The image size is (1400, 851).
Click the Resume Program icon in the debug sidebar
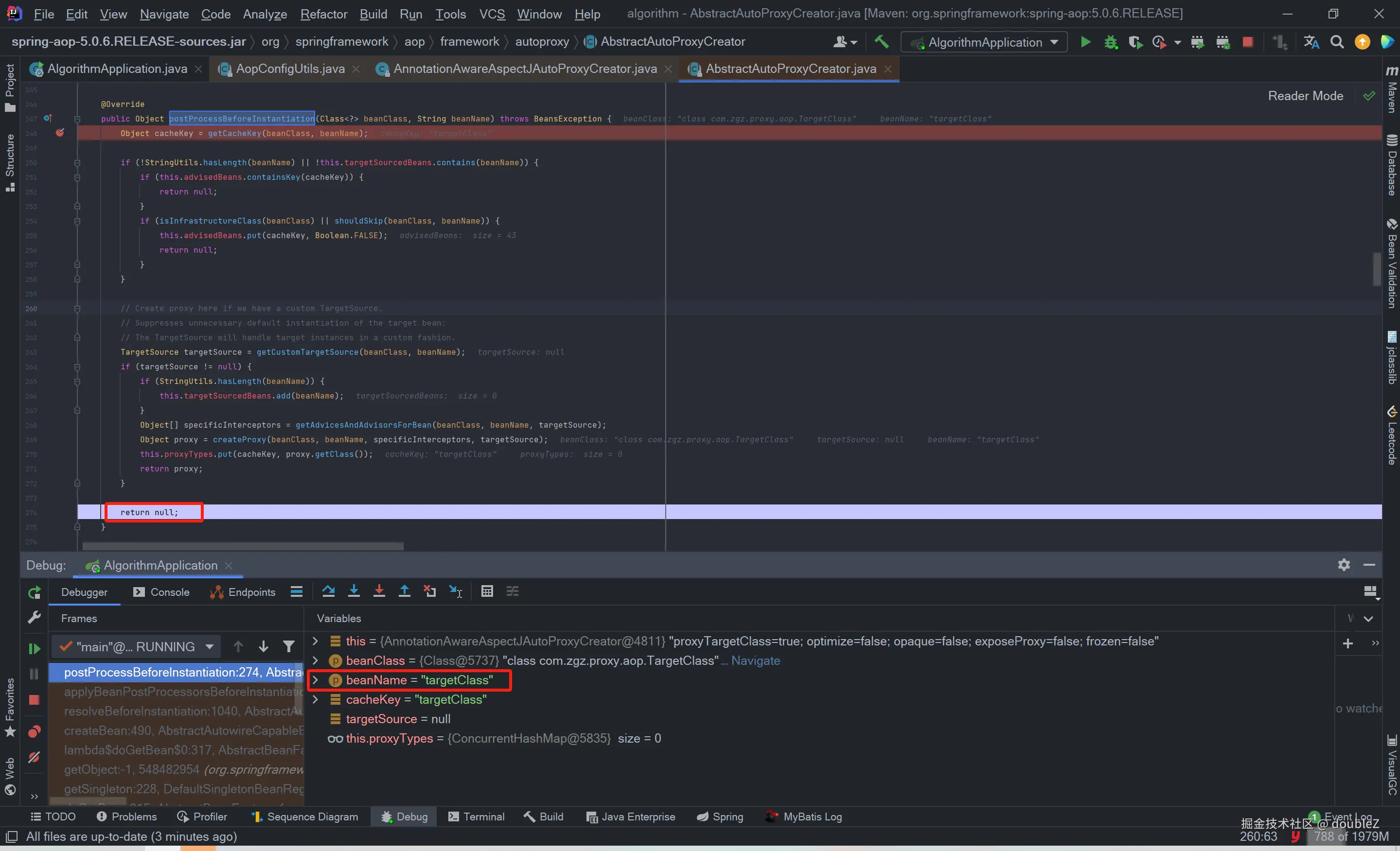[34, 648]
